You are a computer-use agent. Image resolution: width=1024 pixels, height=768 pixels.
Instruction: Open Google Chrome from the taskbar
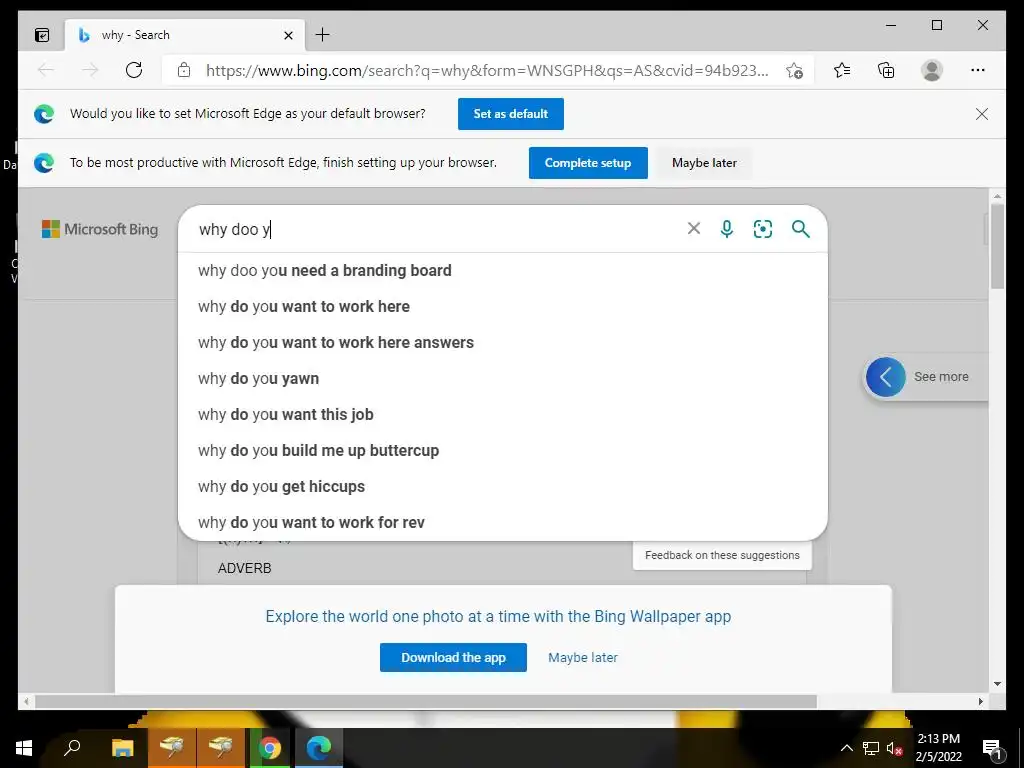point(269,748)
